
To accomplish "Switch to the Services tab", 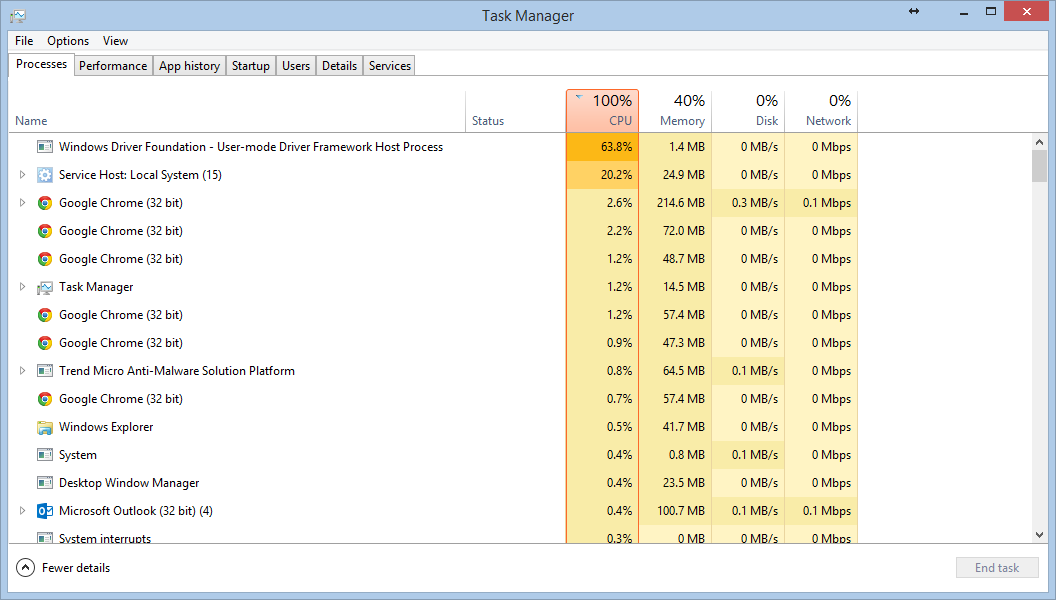I will (x=389, y=66).
